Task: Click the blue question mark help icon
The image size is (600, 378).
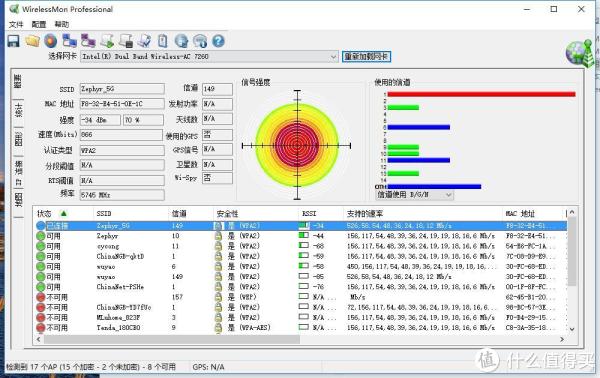Action: [218, 41]
